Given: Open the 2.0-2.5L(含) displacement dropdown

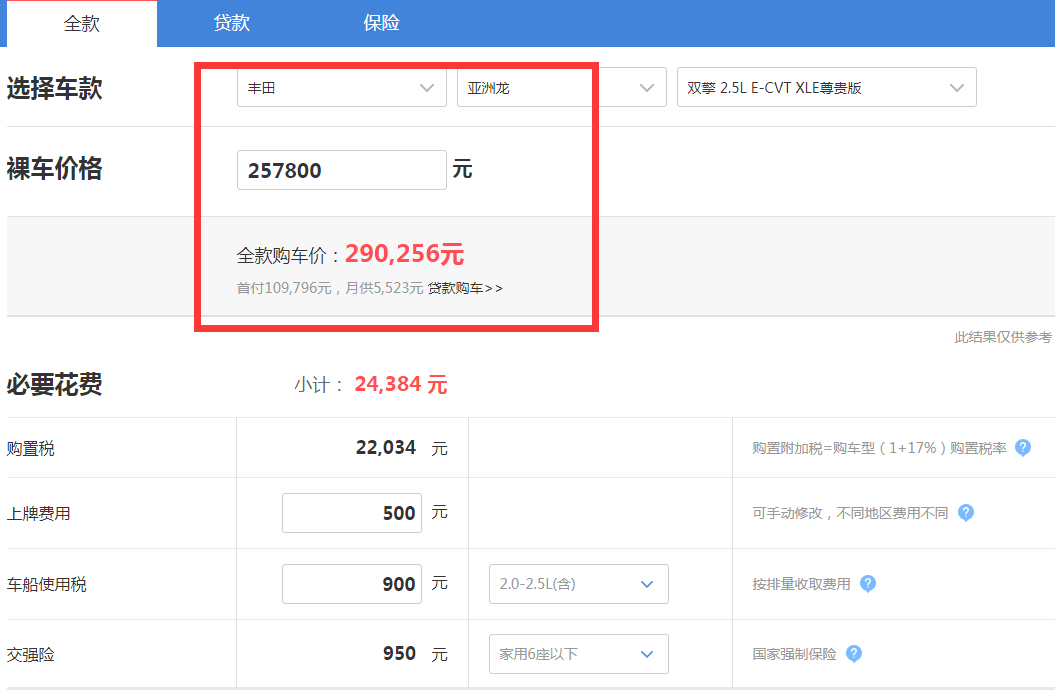Looking at the screenshot, I should [579, 584].
